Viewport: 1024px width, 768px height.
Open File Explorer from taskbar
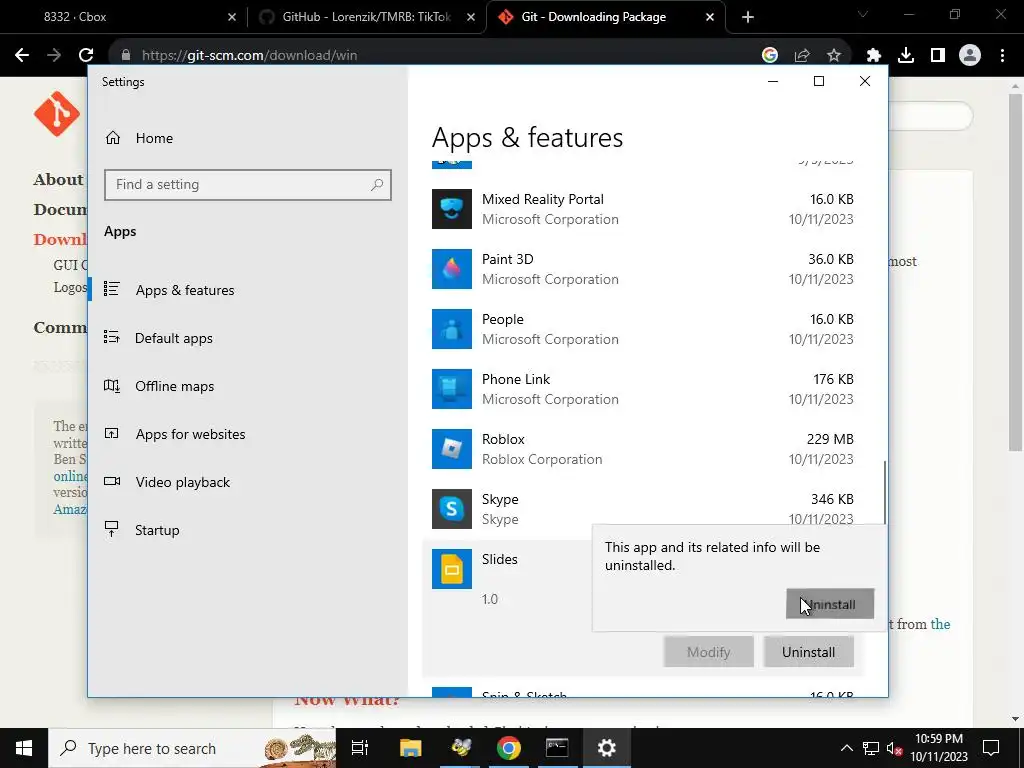411,748
